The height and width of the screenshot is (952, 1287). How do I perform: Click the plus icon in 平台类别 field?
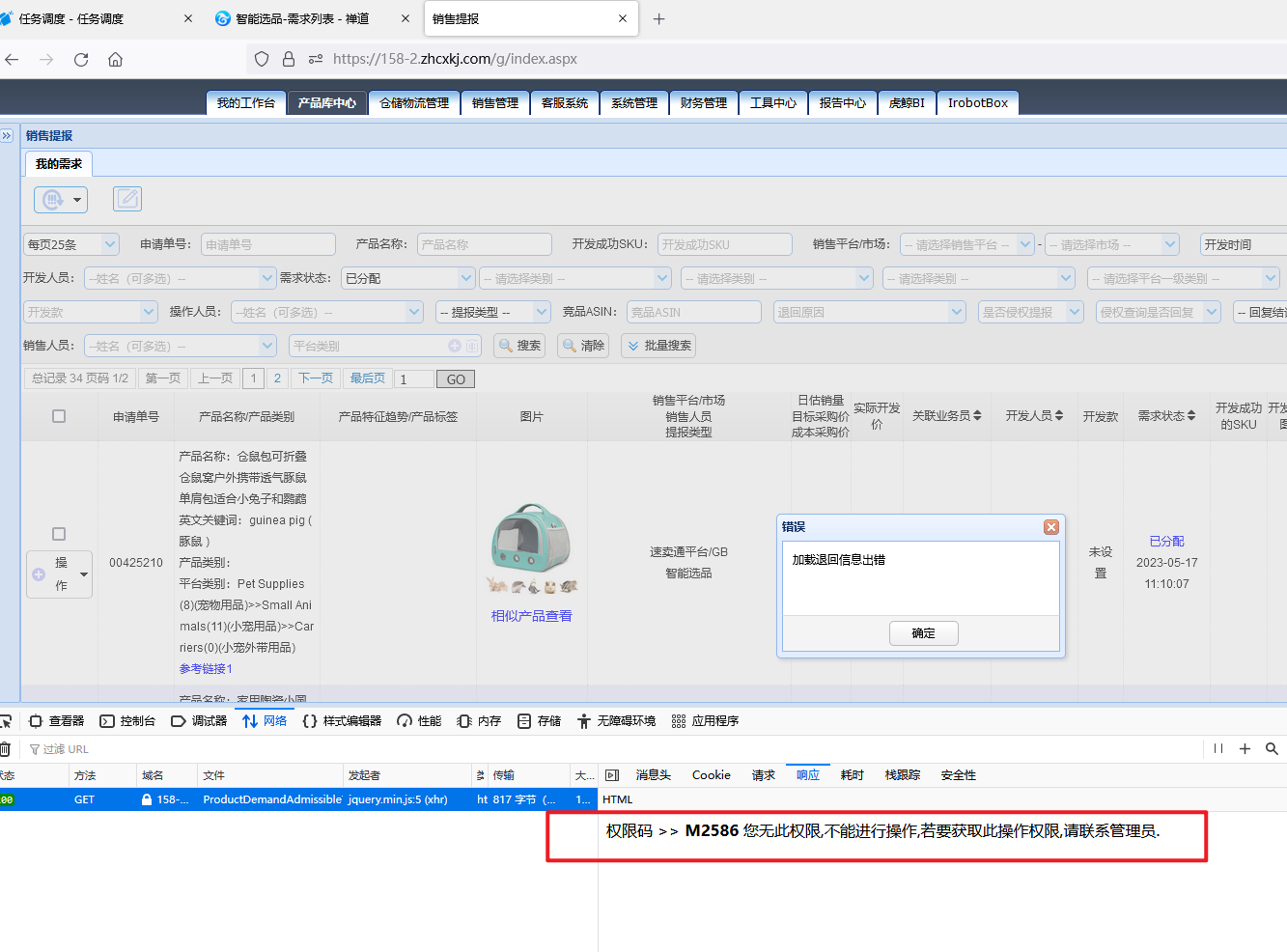[x=455, y=346]
